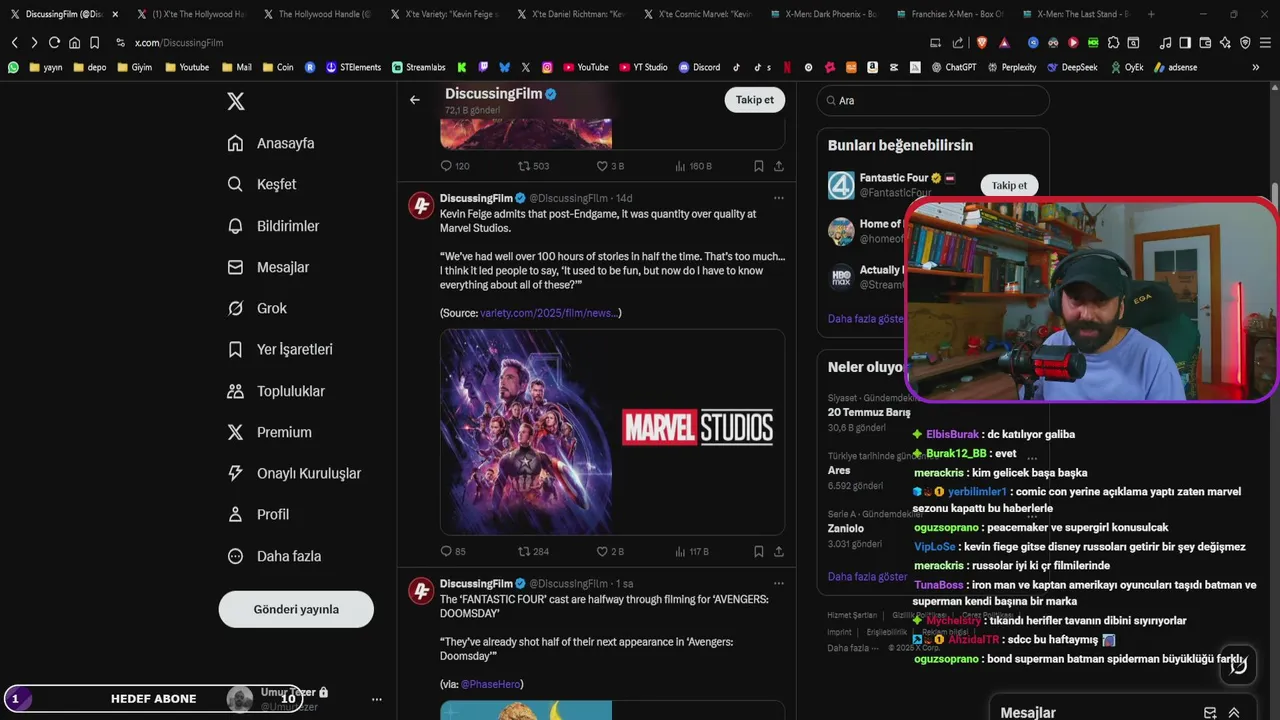1280x720 pixels.
Task: Open Grok from the sidebar
Action: click(x=257, y=308)
